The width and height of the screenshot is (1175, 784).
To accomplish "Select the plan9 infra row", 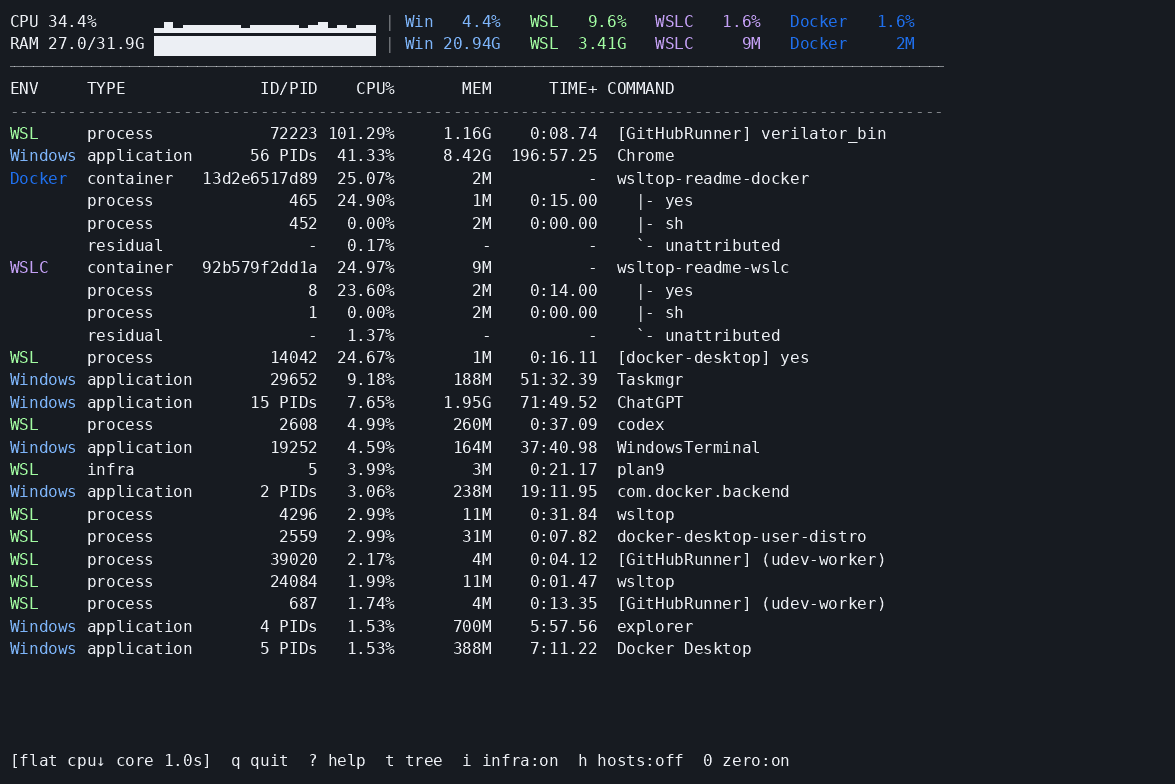I will tap(337, 469).
